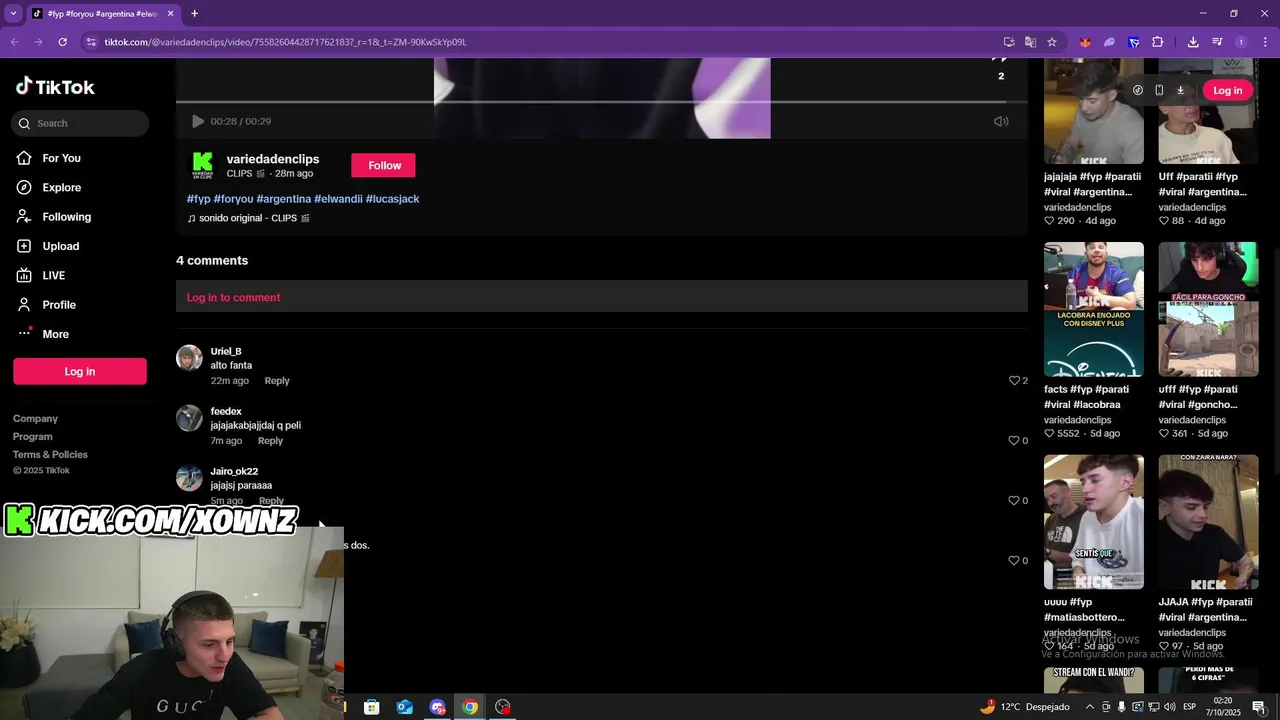Open the browser tab search dropdown

tap(13, 14)
